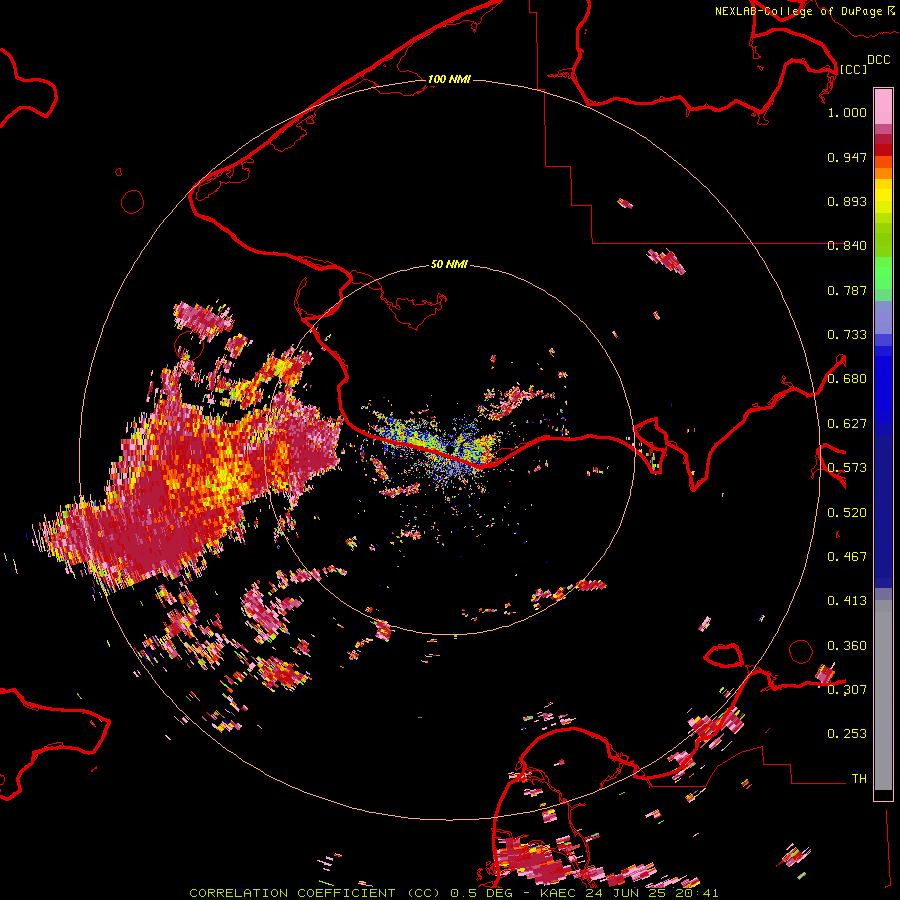Click the 0.840 scale value
Viewport: 900px width, 900px height.
point(847,246)
